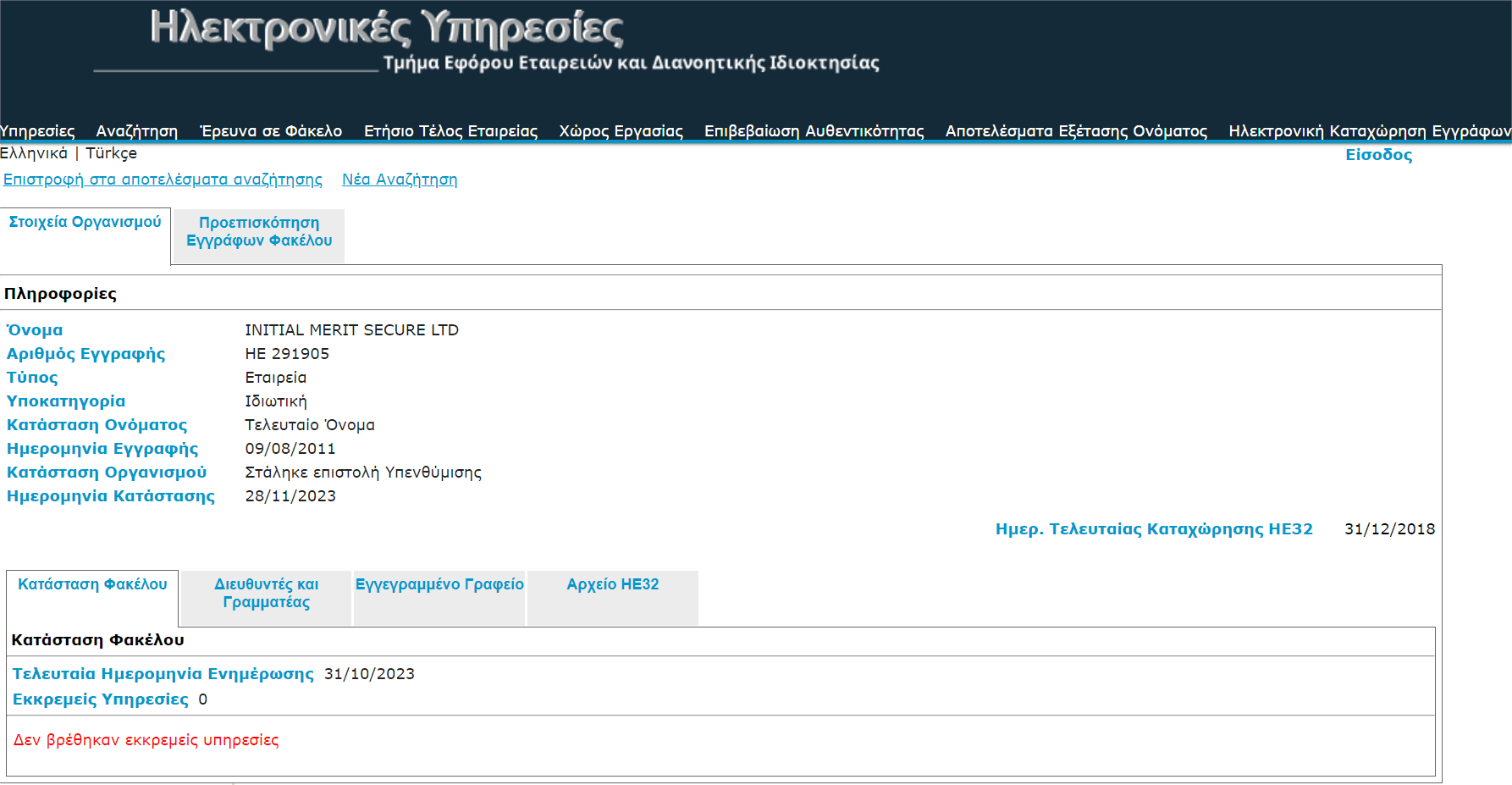Click the Αριθμός Εγγραφής label
1512x785 pixels.
[x=86, y=354]
